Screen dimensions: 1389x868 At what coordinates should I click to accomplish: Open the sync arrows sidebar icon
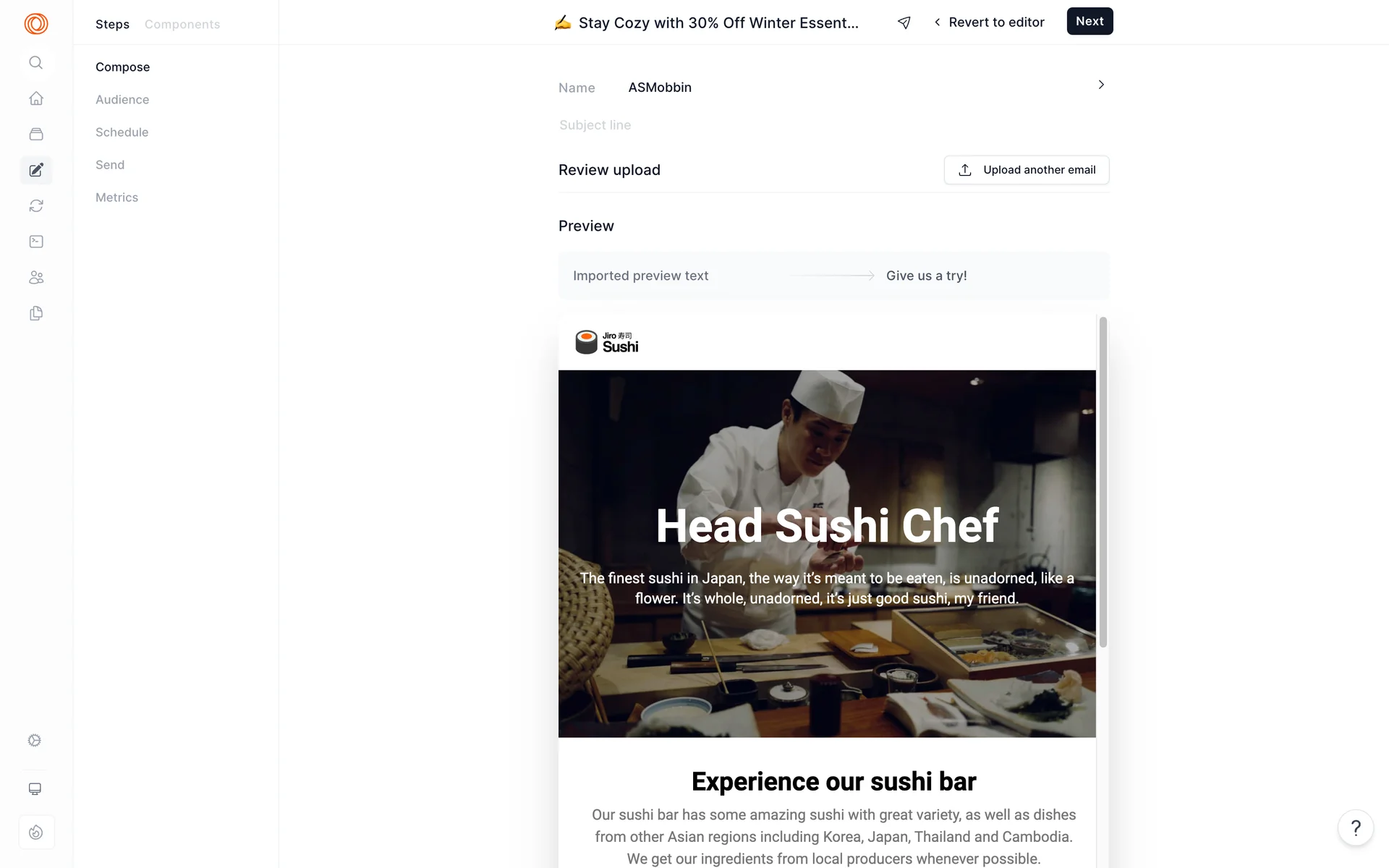(x=35, y=206)
